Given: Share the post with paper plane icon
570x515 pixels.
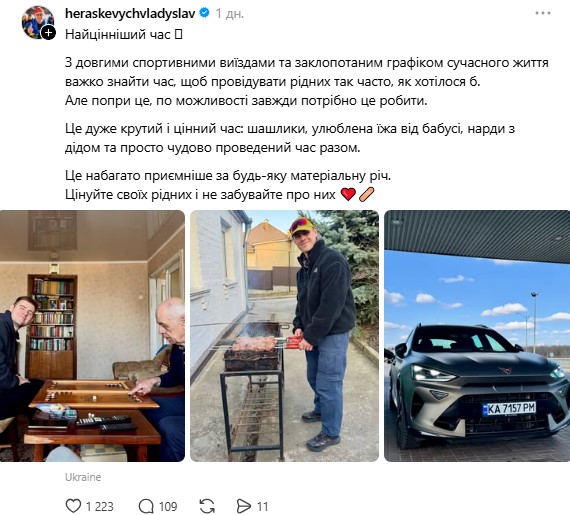Looking at the screenshot, I should (x=243, y=506).
